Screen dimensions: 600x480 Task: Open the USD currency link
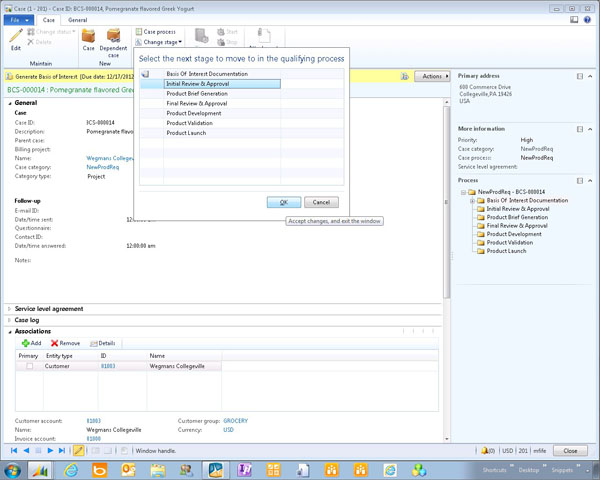coord(228,430)
